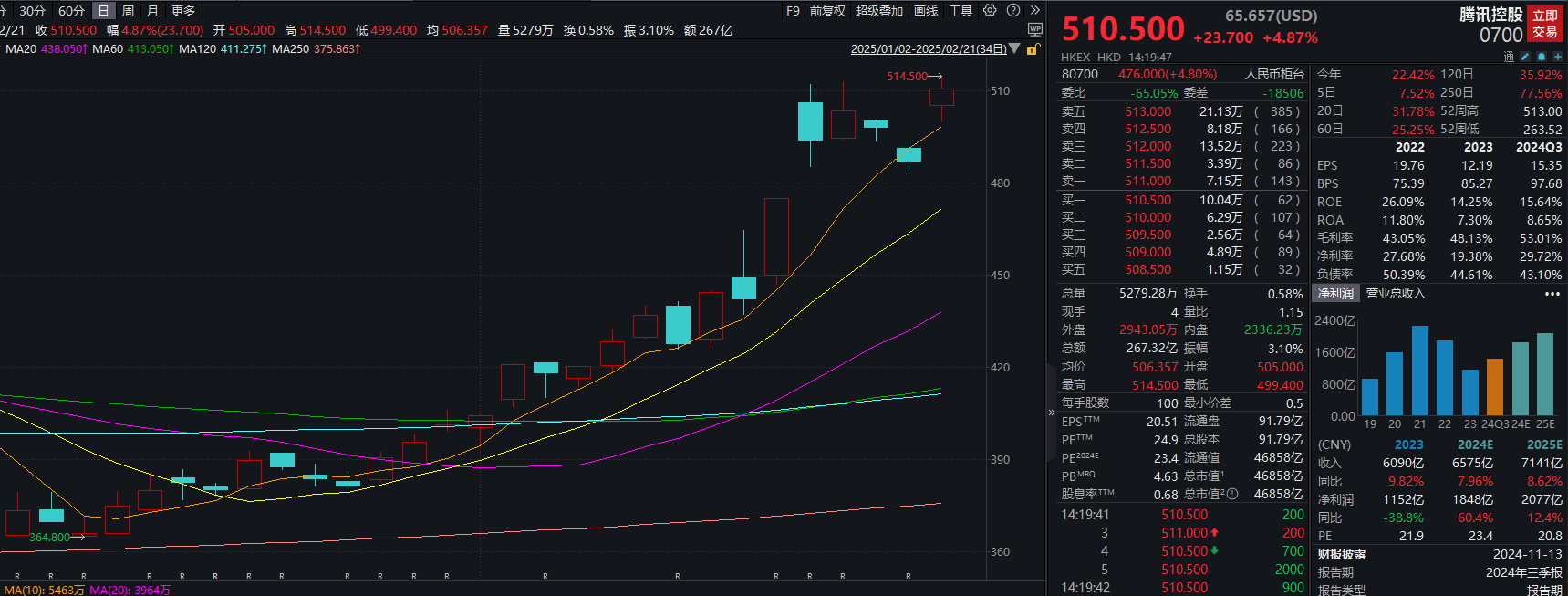Viewport: 1568px width, 596px height.
Task: Click the orange 24Q3 profit bar
Action: coord(1494,387)
